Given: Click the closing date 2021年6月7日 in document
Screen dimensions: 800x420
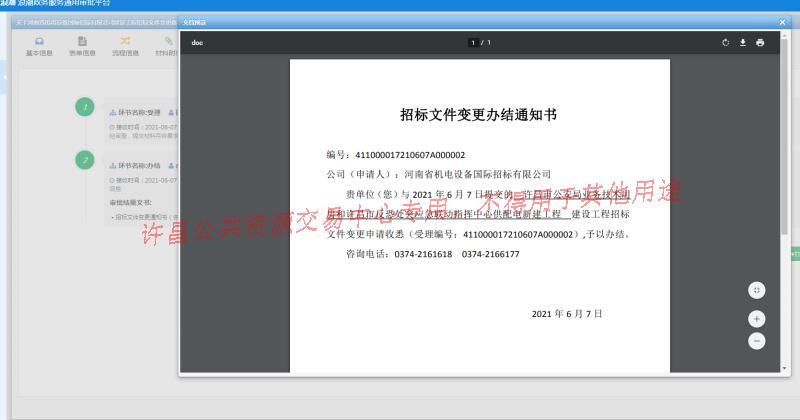Looking at the screenshot, I should (567, 314).
